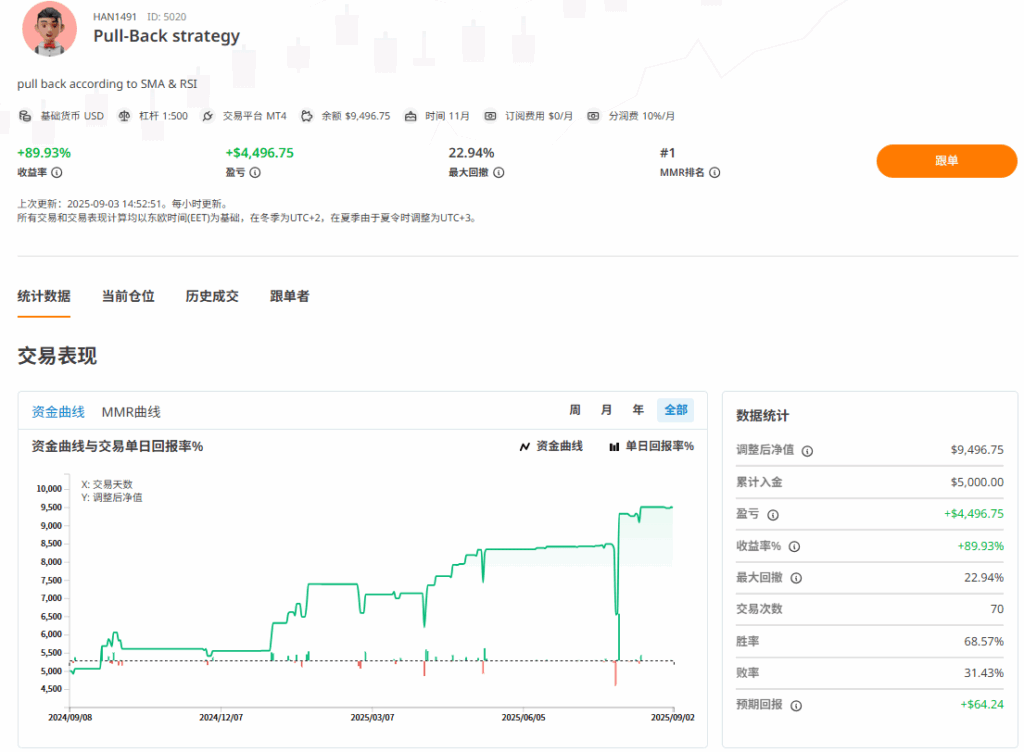The image size is (1024, 752).
Task: Open the 跟单者 tab
Action: pyautogui.click(x=289, y=296)
